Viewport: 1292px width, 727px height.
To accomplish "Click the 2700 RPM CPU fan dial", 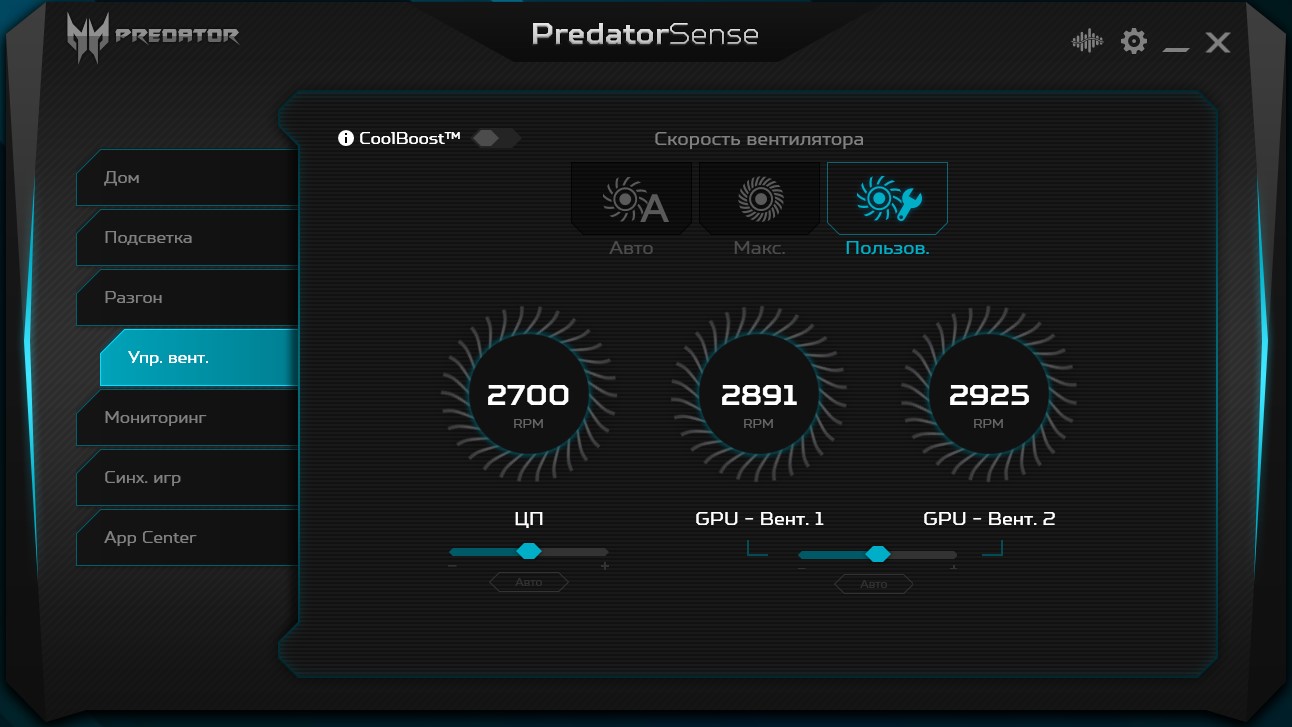I will coord(528,395).
